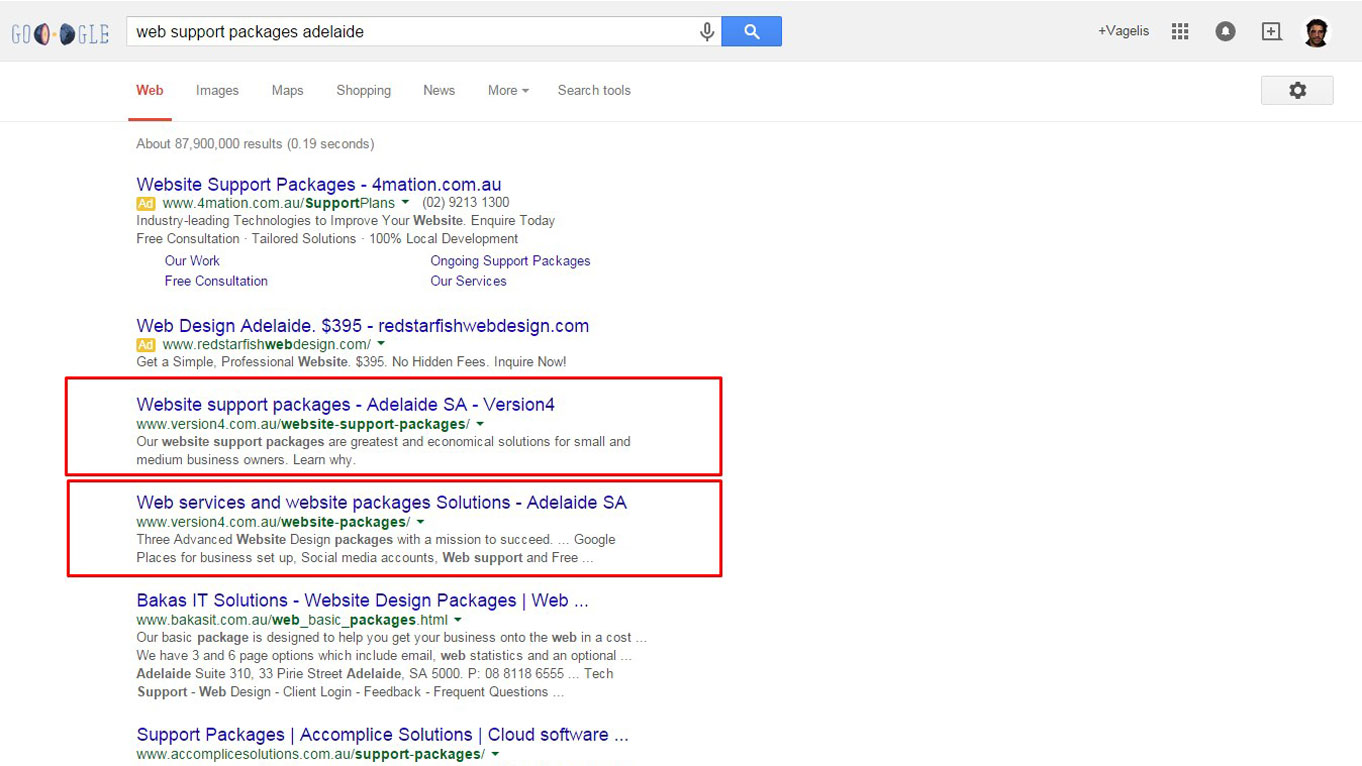Open Search tools options
This screenshot has width=1362, height=766.
(x=594, y=90)
